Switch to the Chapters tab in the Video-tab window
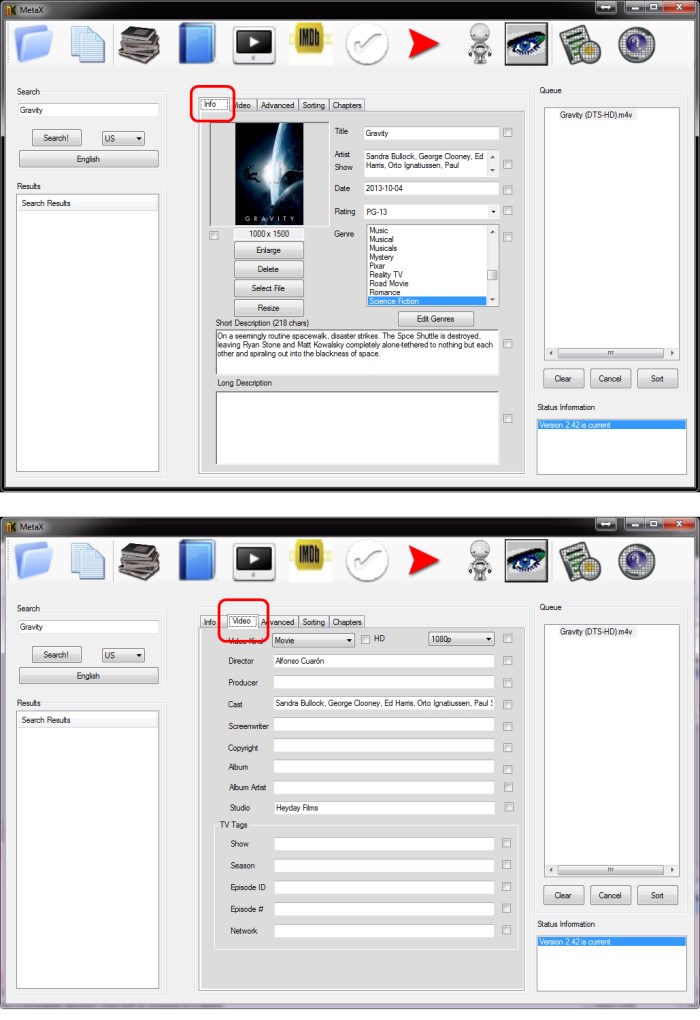 347,622
